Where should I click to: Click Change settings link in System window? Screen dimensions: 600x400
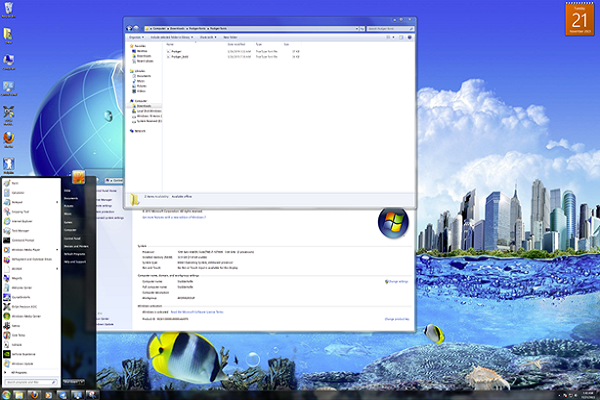point(397,282)
